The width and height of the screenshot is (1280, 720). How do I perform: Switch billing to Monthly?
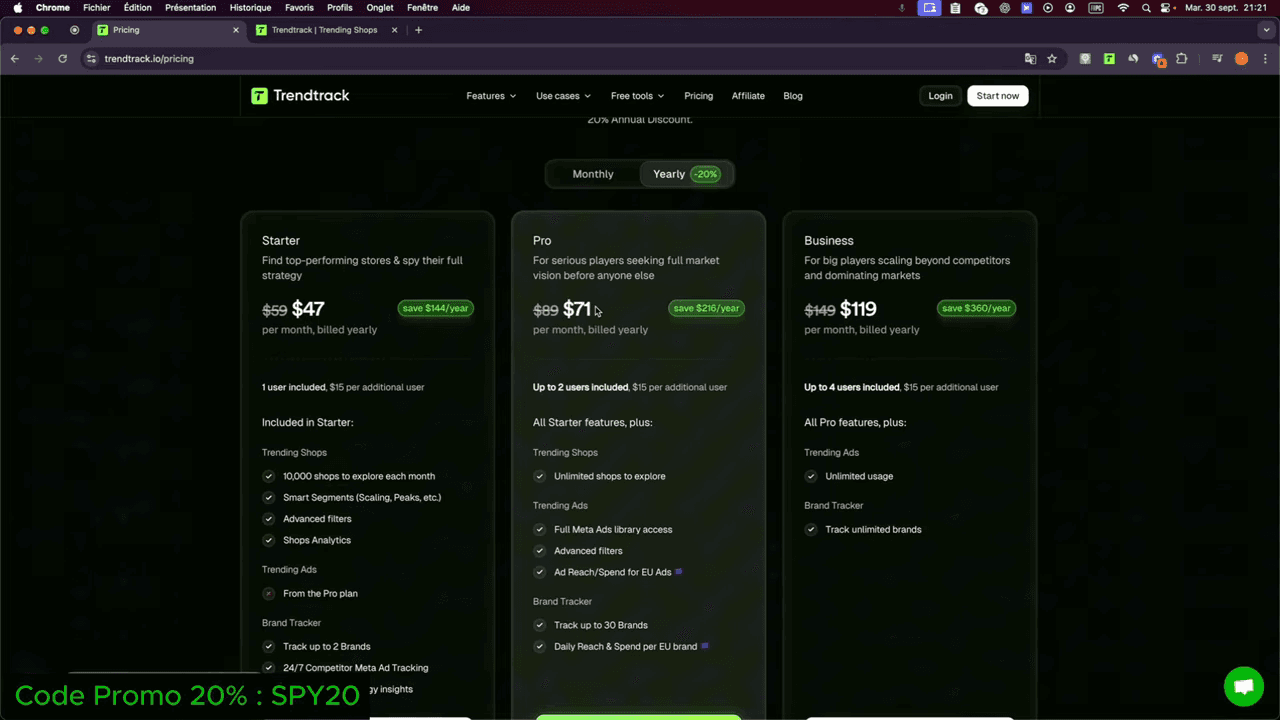[592, 174]
